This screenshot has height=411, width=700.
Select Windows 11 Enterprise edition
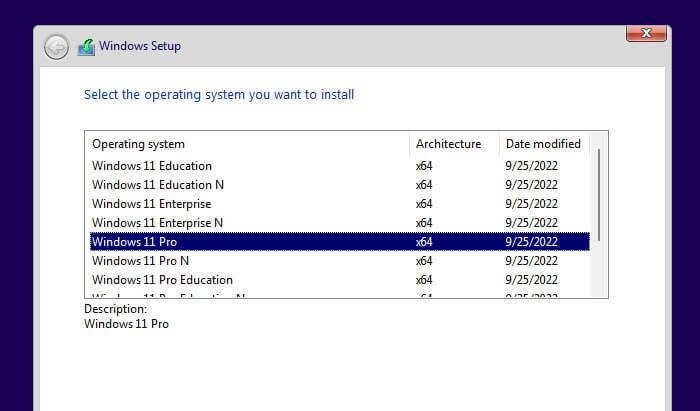[340, 204]
